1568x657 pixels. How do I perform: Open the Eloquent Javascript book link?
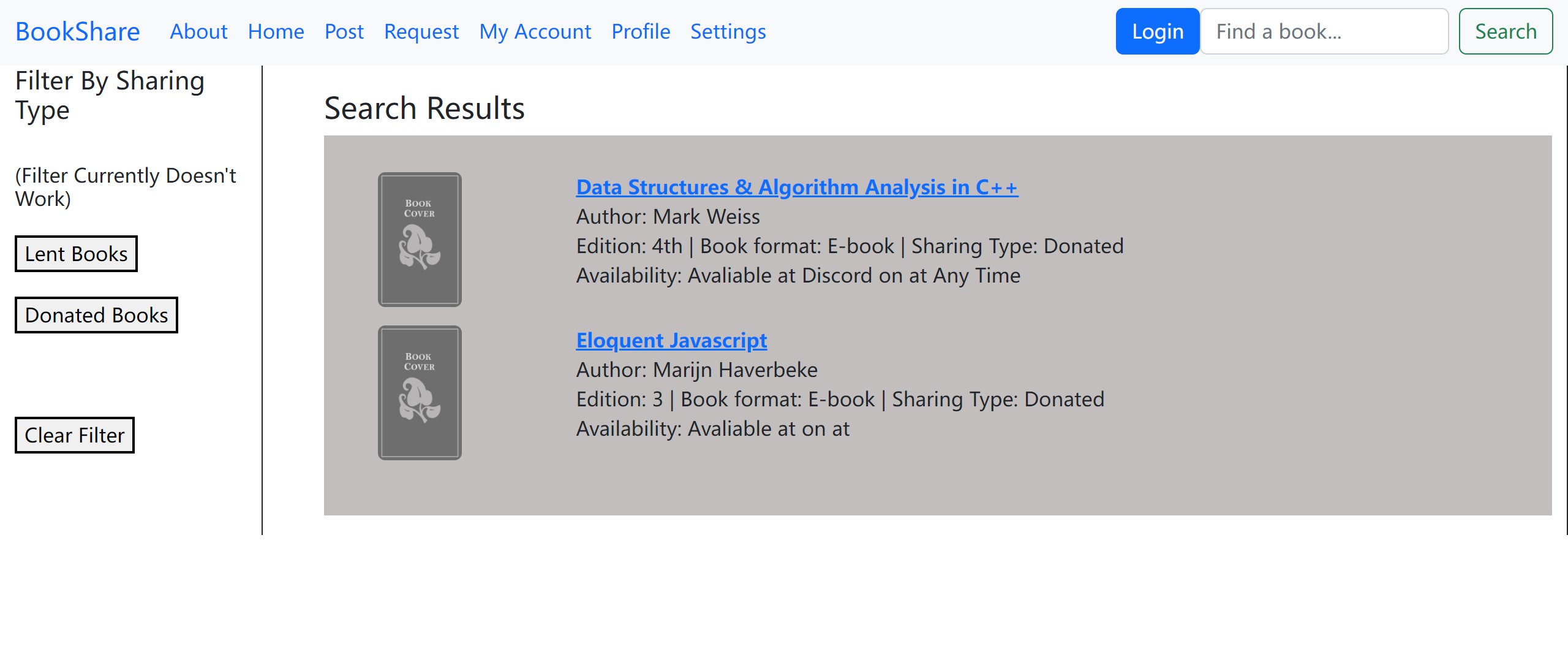671,340
